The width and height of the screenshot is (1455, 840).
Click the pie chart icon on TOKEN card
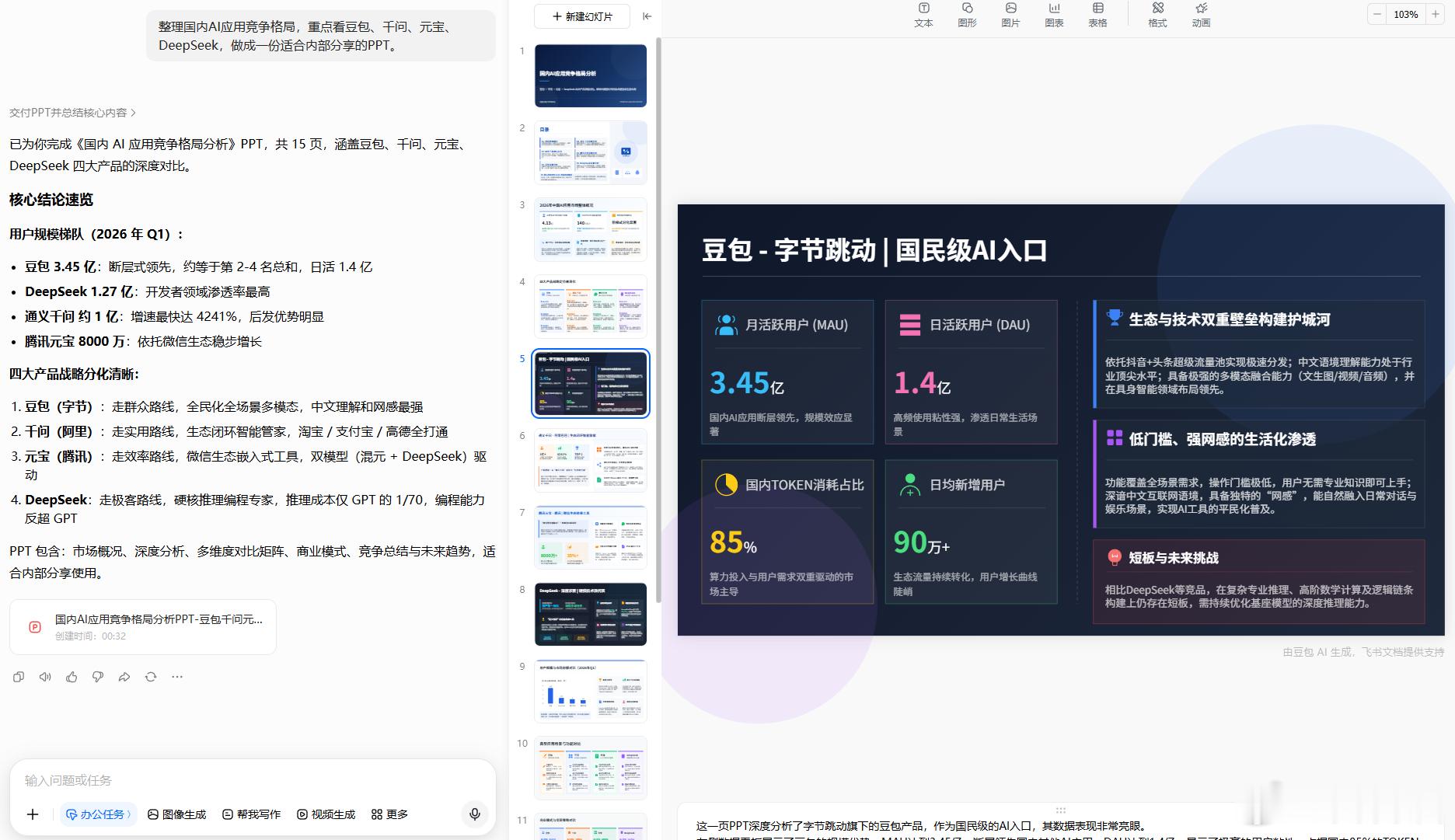pyautogui.click(x=726, y=484)
